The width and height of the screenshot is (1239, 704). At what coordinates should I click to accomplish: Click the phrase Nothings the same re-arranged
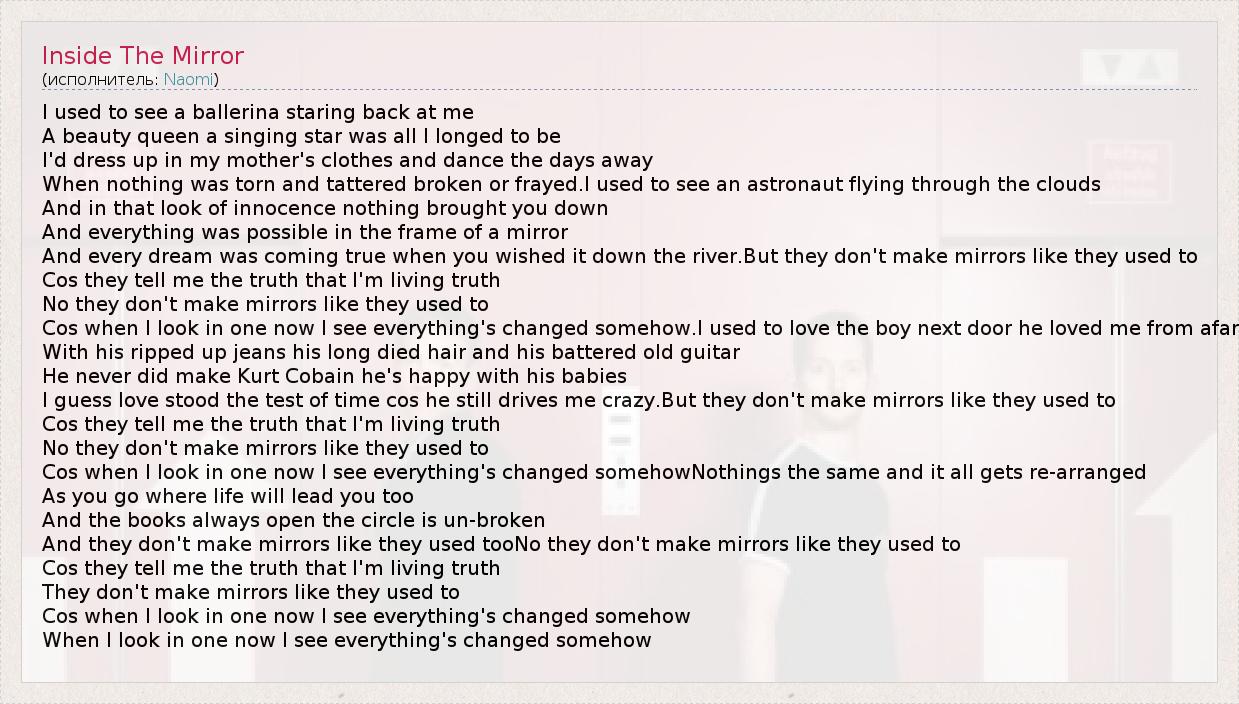click(x=918, y=472)
